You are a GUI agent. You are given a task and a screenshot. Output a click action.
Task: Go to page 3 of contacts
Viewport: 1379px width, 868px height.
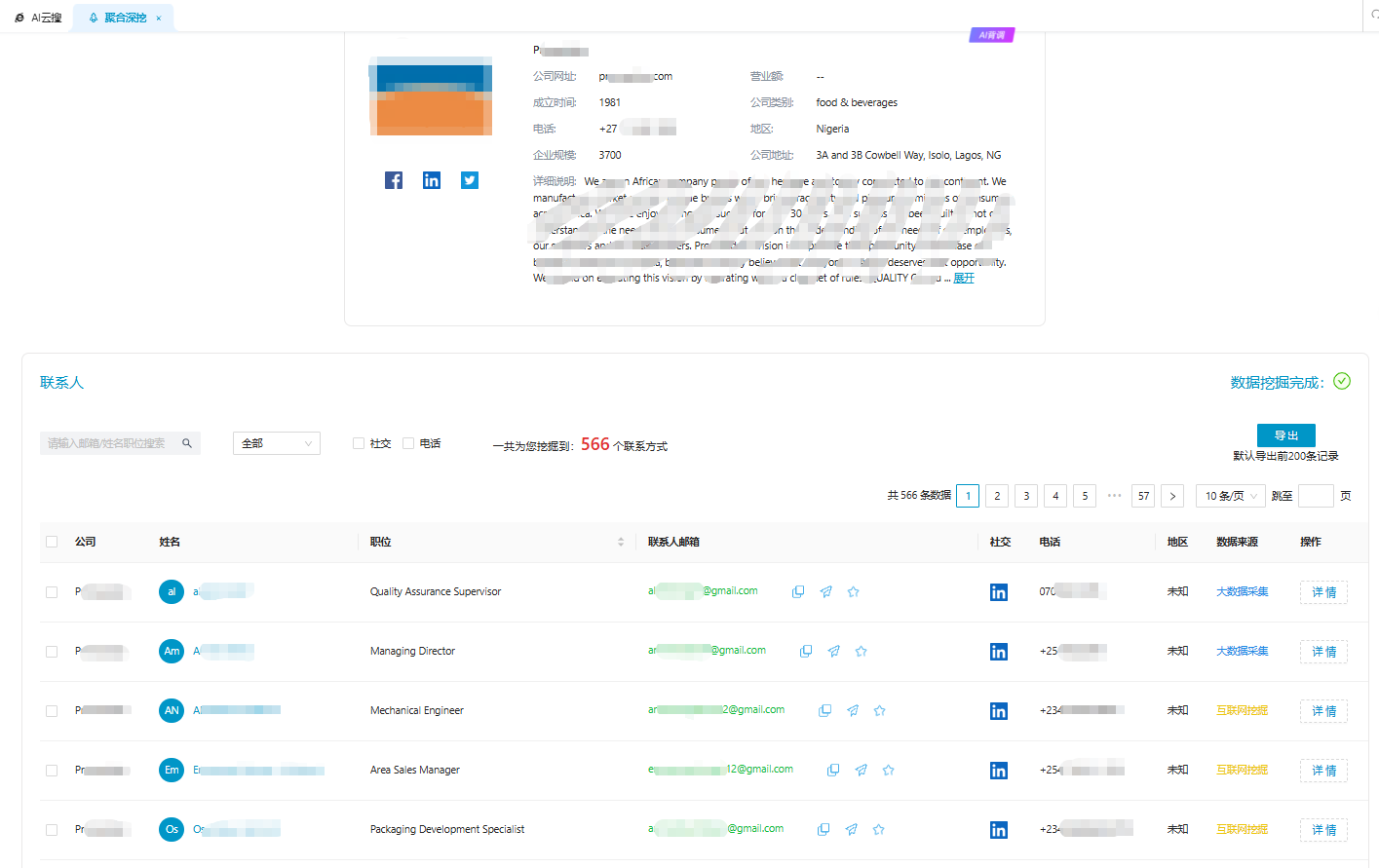coord(1026,496)
